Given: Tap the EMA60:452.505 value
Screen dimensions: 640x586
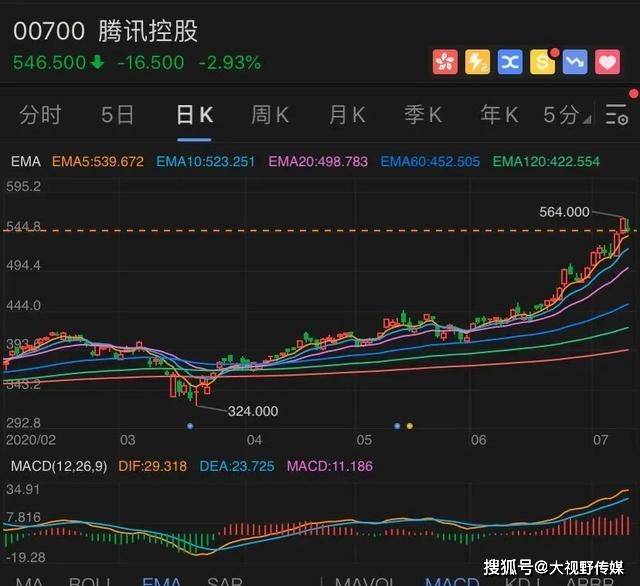Looking at the screenshot, I should tap(430, 162).
